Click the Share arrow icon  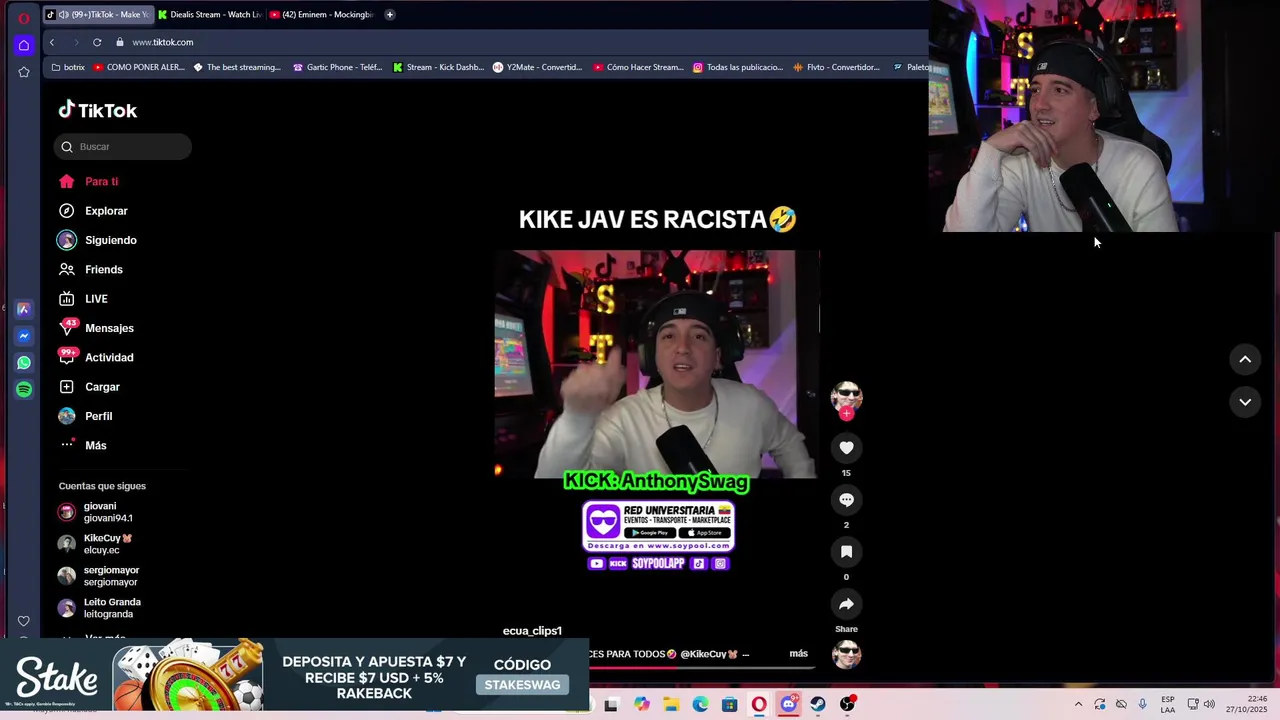pos(846,604)
